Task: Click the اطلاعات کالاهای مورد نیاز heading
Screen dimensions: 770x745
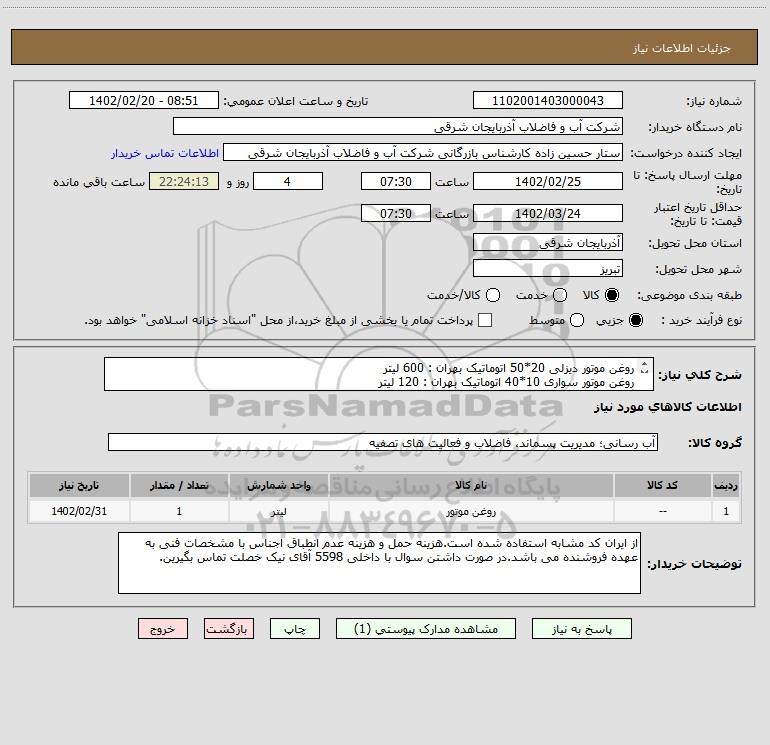Action: tap(667, 407)
